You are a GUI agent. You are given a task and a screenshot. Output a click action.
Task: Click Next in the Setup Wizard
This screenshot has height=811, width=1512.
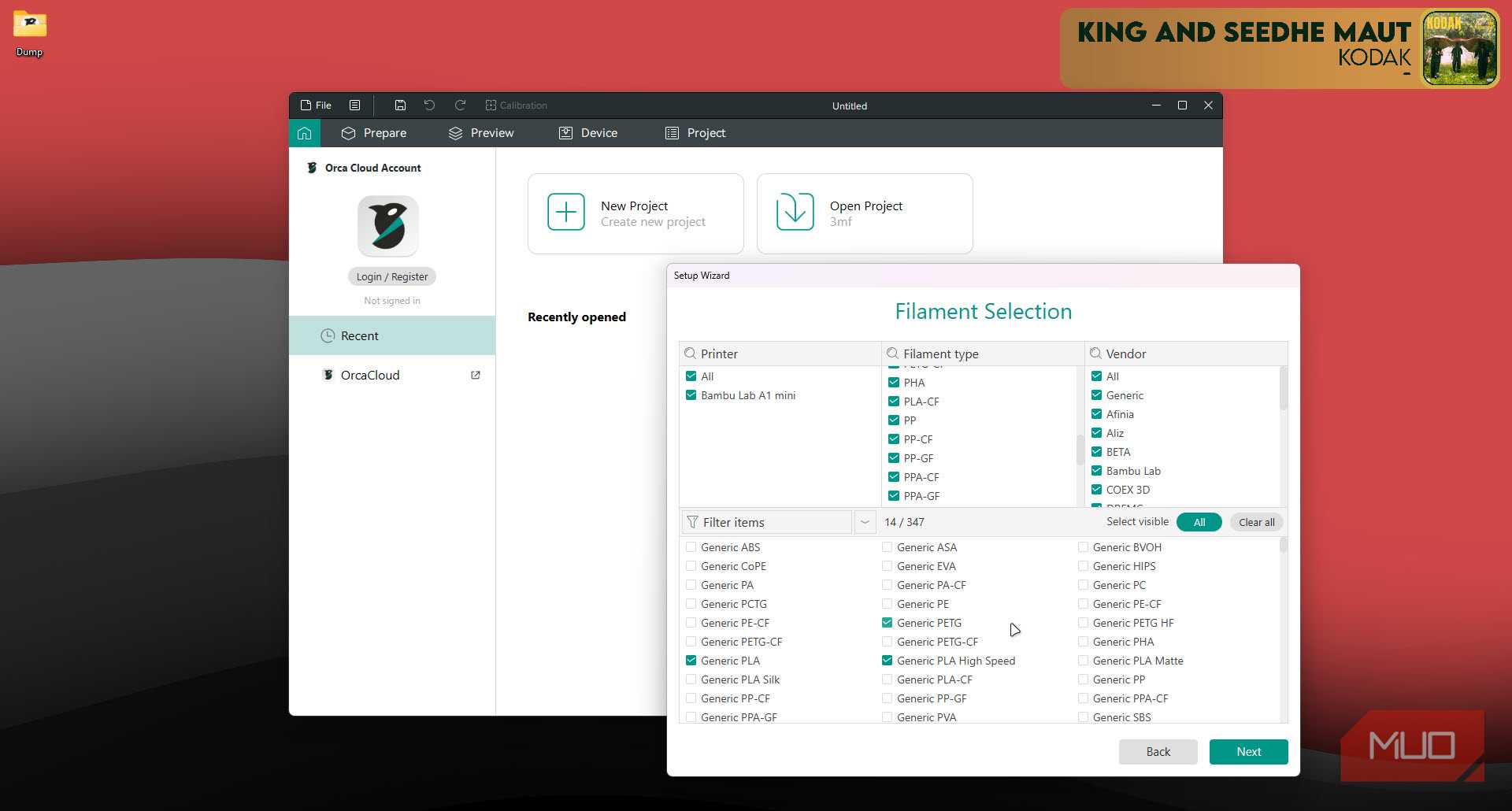(x=1248, y=752)
